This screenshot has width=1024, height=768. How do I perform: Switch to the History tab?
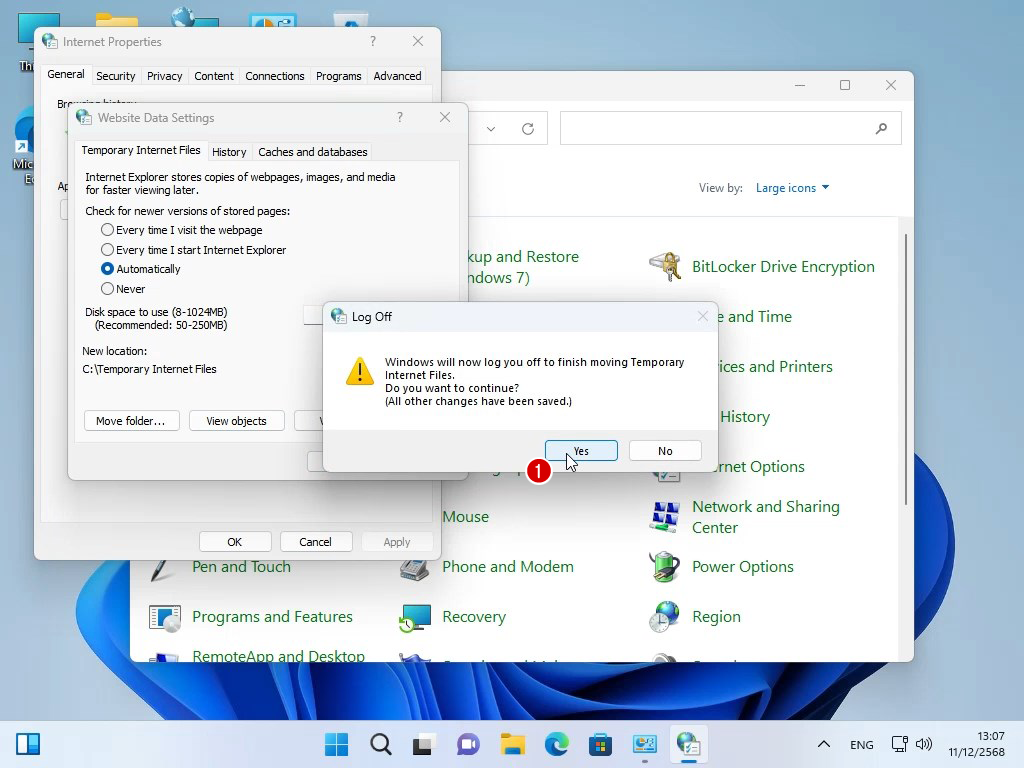pos(229,152)
